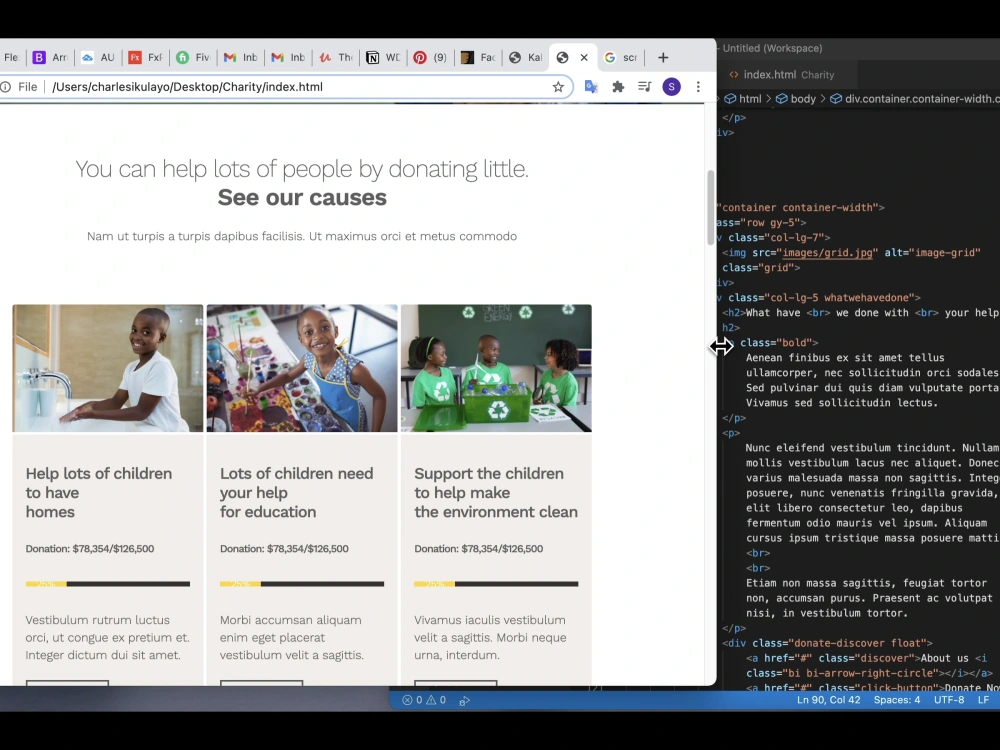The width and height of the screenshot is (1000, 750).
Task: Click the homes card donation progress bar
Action: (x=108, y=584)
